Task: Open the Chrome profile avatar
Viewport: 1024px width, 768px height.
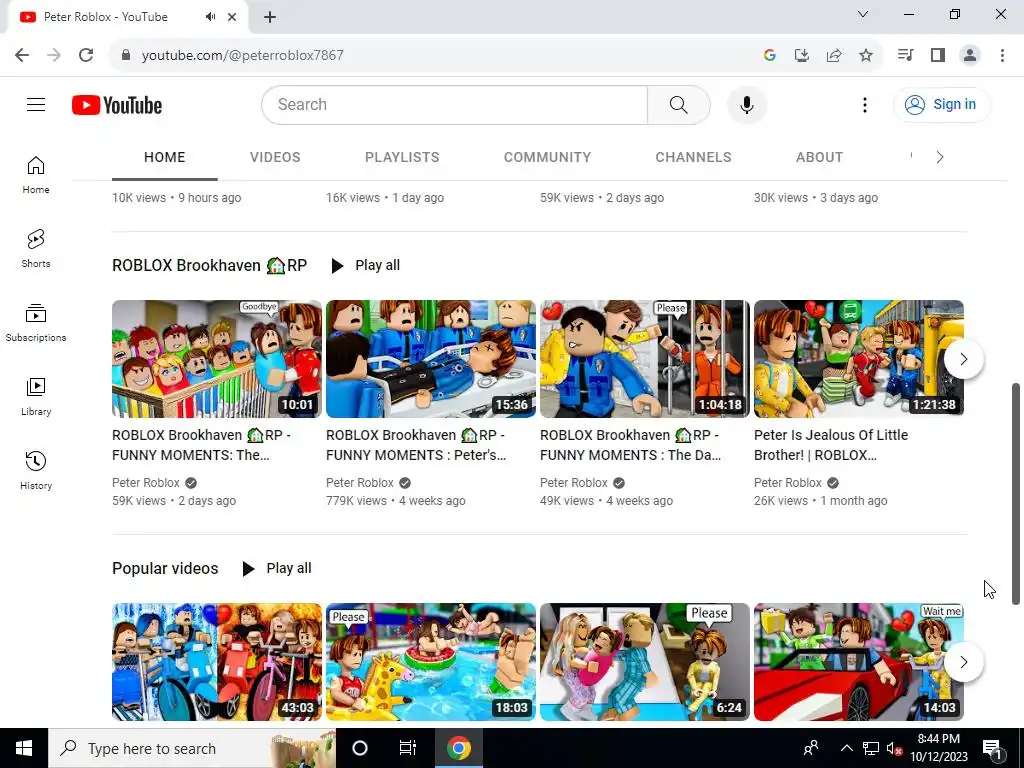Action: (x=970, y=56)
